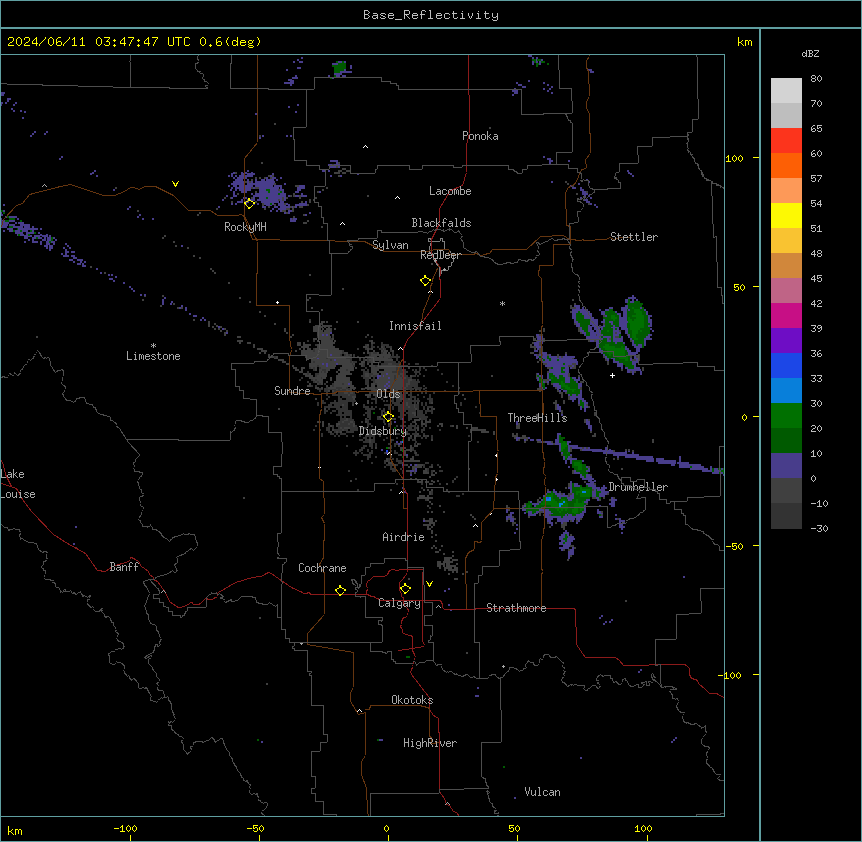Select the bright green 20-30 dBZ legend swatch
862x842 pixels.
coord(786,416)
